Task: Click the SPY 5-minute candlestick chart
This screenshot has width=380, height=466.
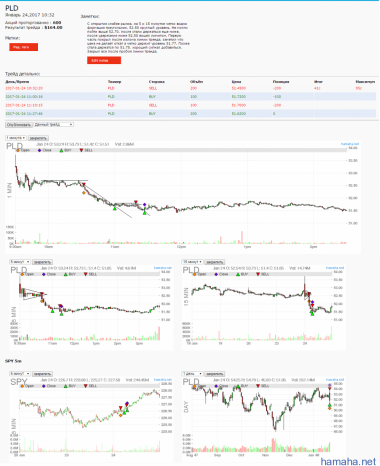Action: click(x=90, y=409)
